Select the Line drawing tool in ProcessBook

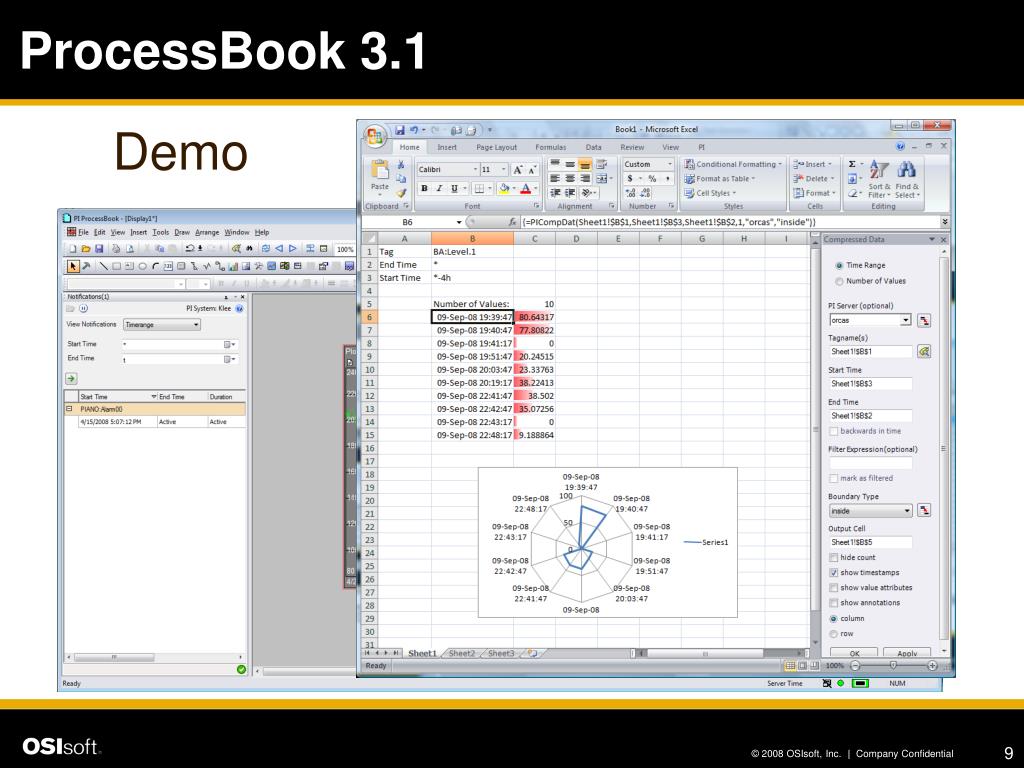point(103,266)
